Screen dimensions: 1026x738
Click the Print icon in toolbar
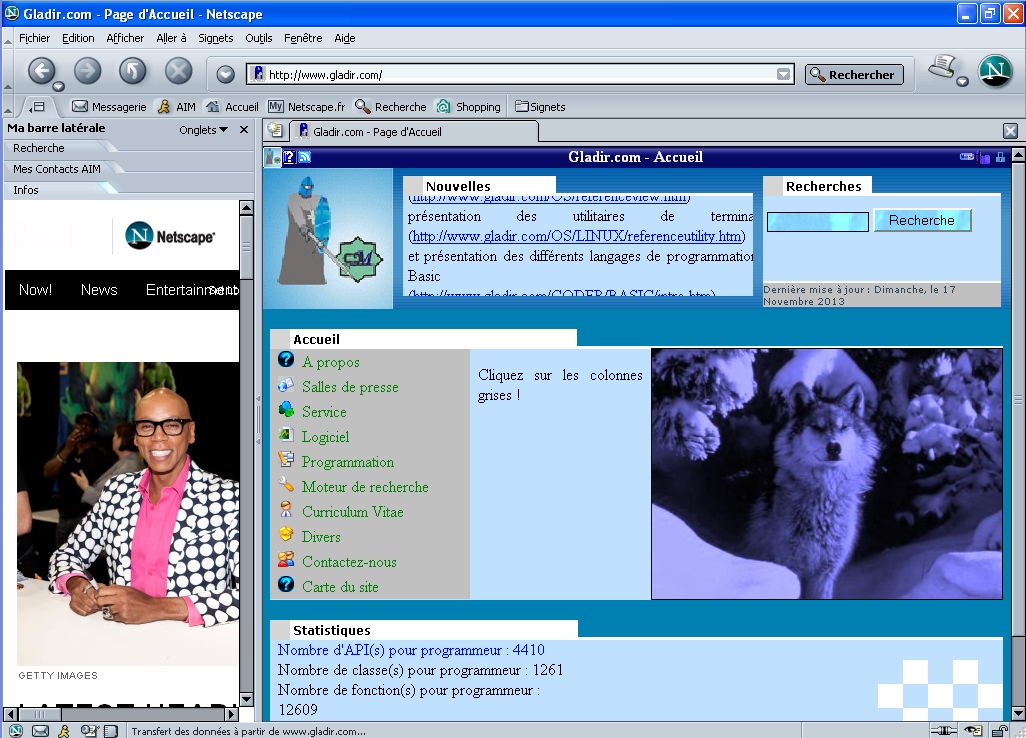point(940,68)
